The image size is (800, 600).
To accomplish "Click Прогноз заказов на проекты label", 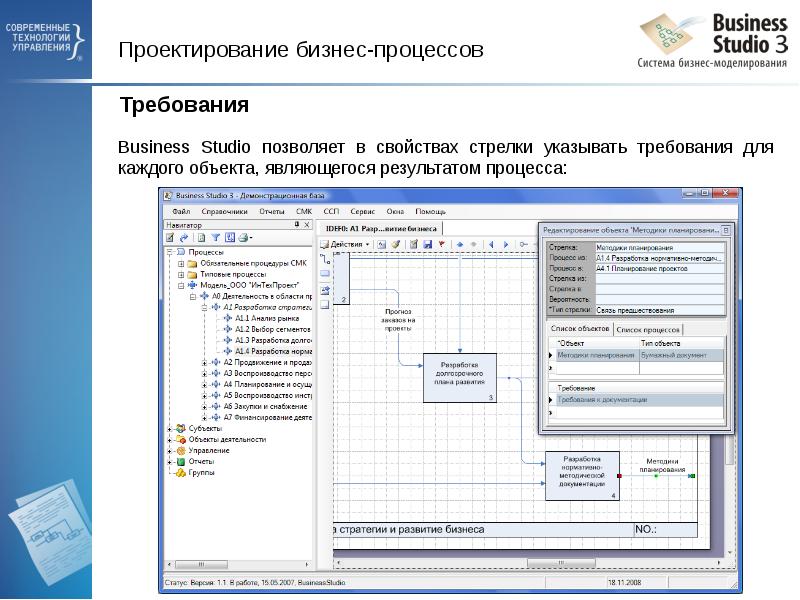I will coord(398,320).
